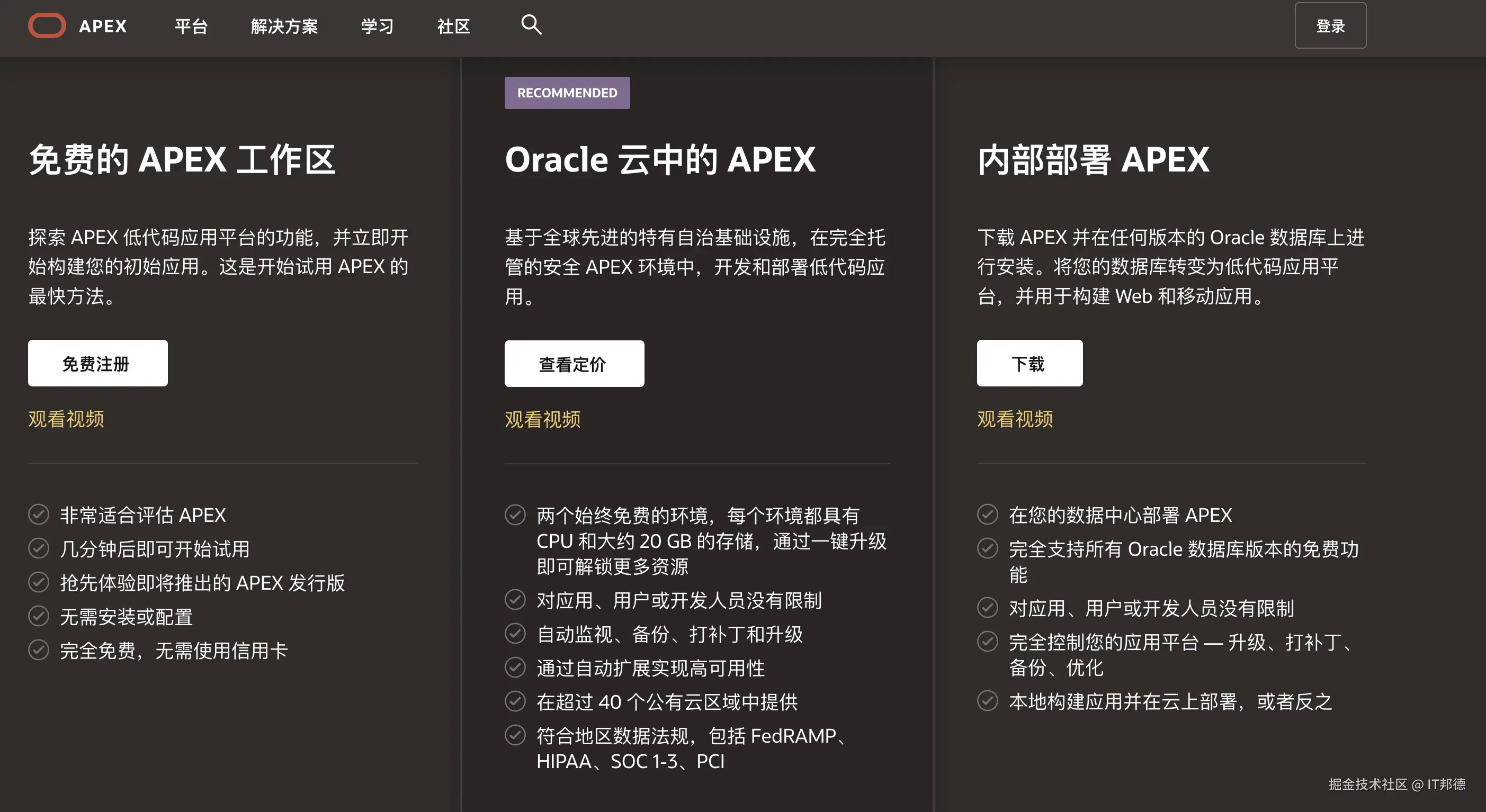Open the search magnifier icon
The image size is (1486, 812).
[x=531, y=25]
